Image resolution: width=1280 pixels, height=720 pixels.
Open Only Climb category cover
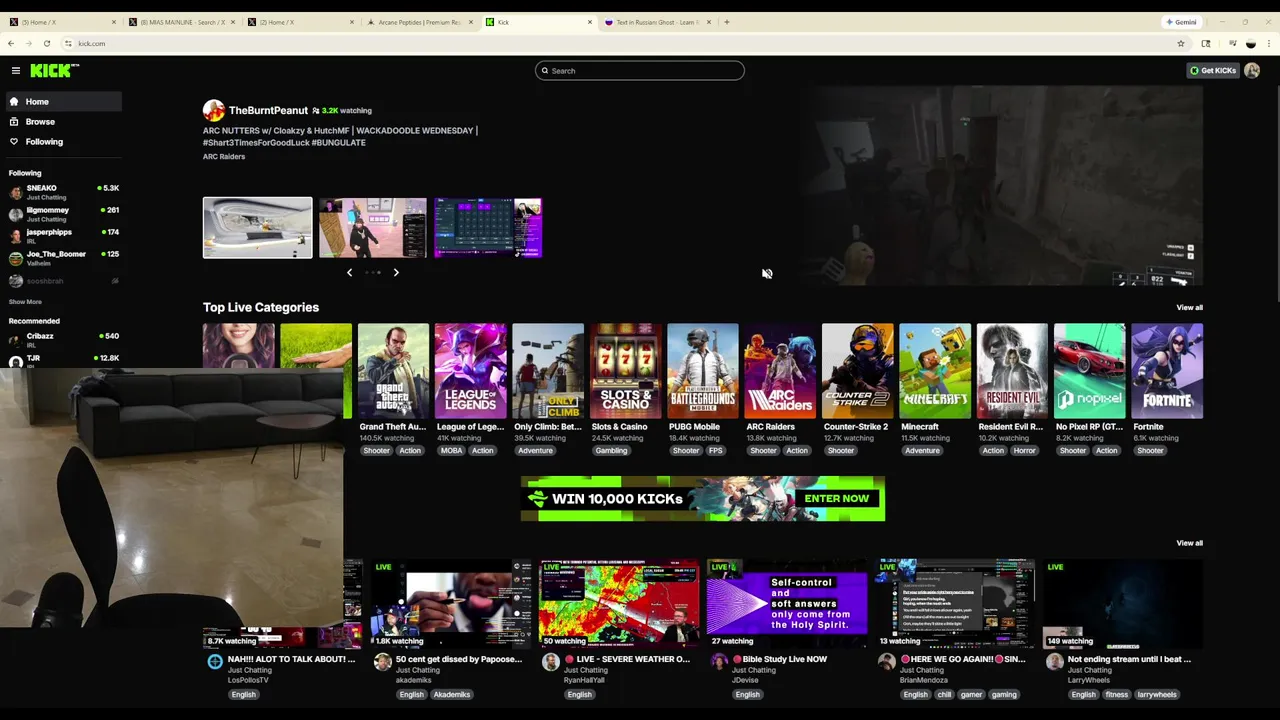coord(548,370)
